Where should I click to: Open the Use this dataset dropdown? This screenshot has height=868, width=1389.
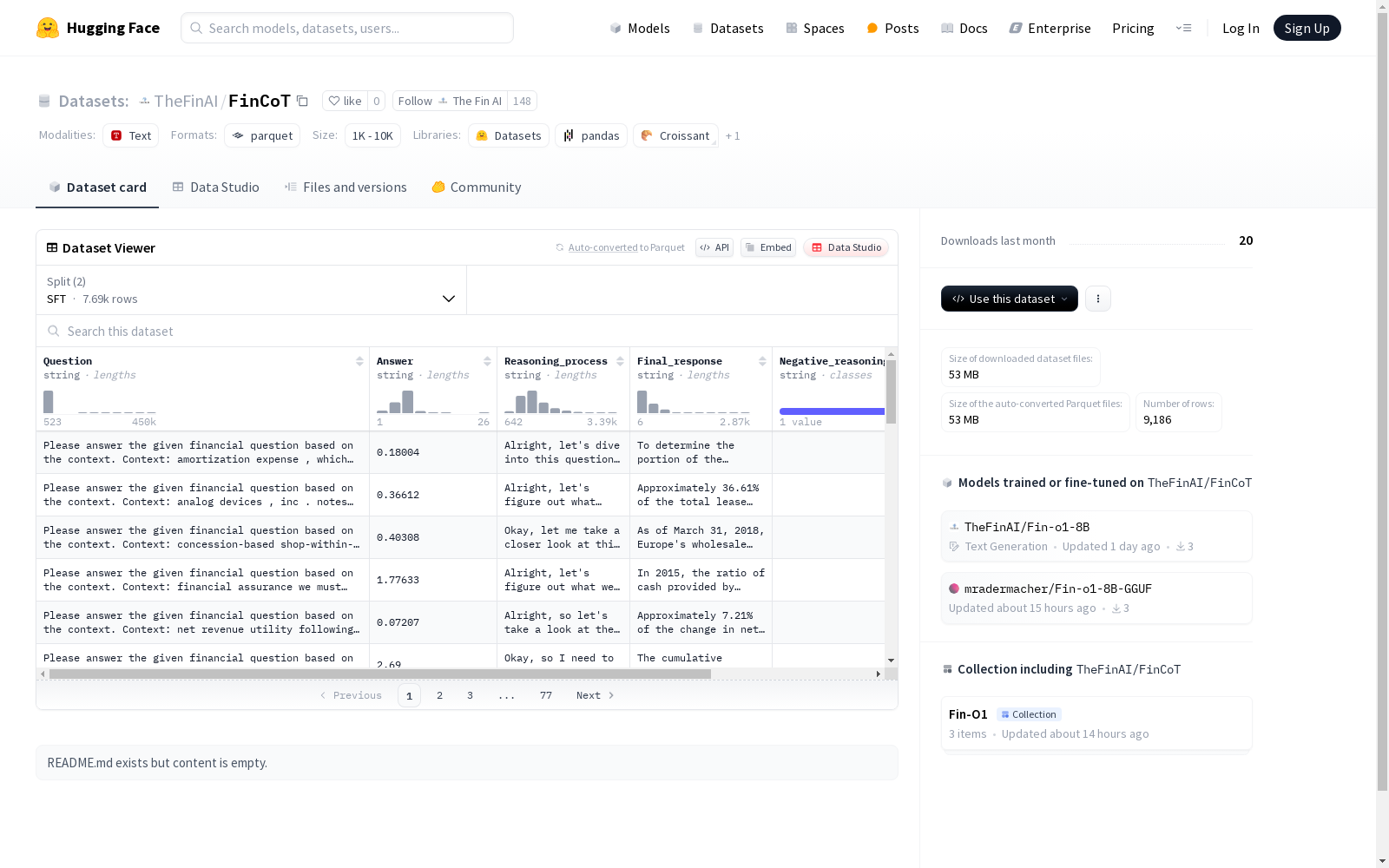click(x=1010, y=299)
